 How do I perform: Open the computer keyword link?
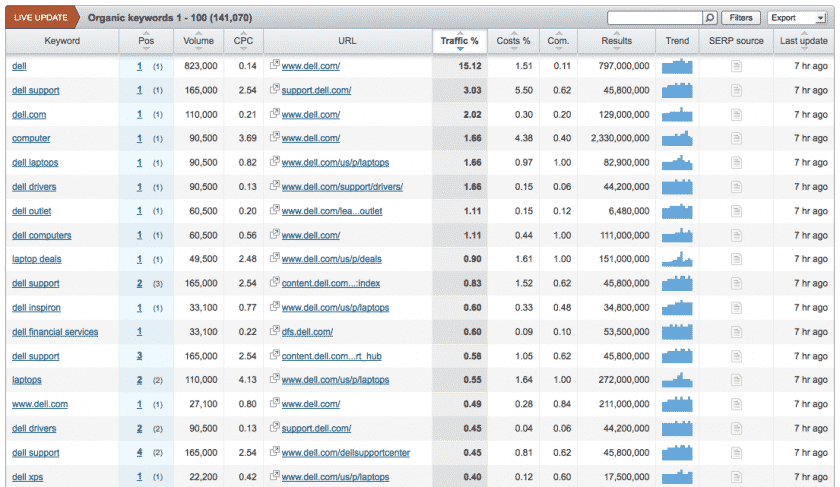(x=31, y=138)
